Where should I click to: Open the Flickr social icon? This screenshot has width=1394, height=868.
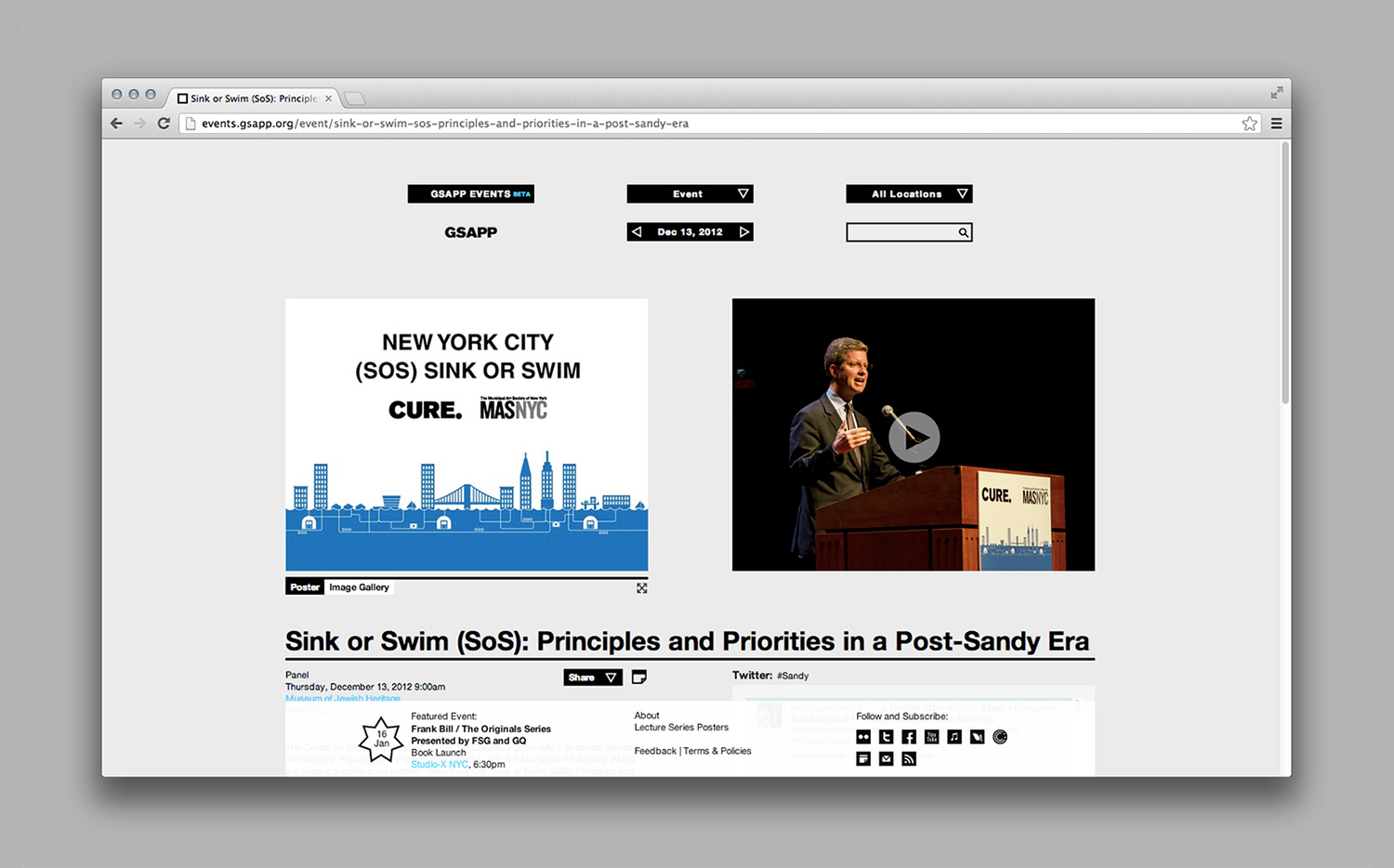pyautogui.click(x=863, y=737)
